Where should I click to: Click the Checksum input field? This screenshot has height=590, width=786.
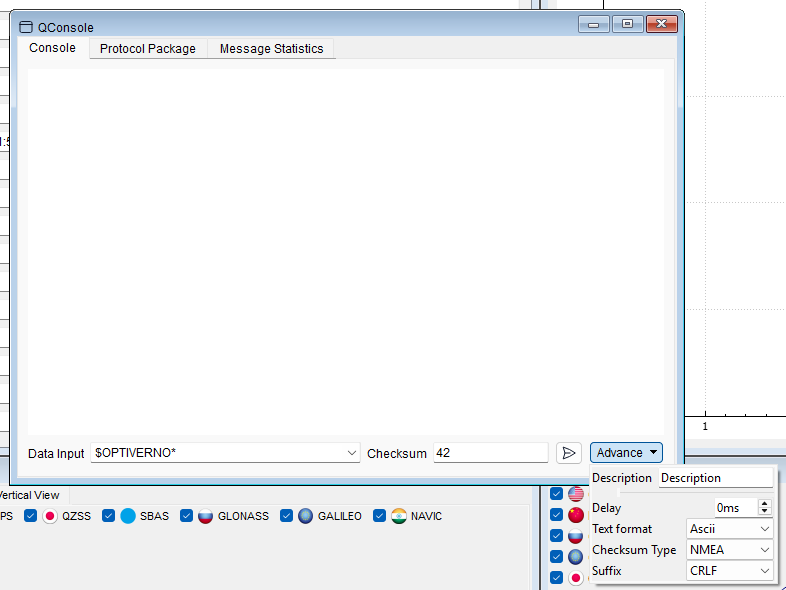(490, 453)
